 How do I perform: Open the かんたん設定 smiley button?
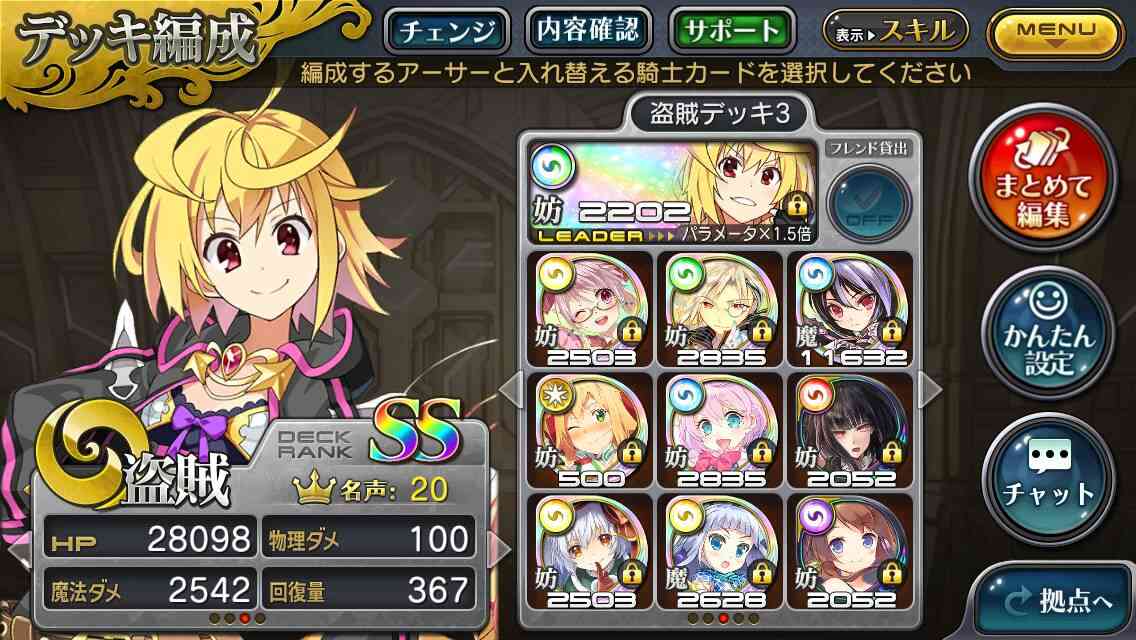(x=1048, y=333)
